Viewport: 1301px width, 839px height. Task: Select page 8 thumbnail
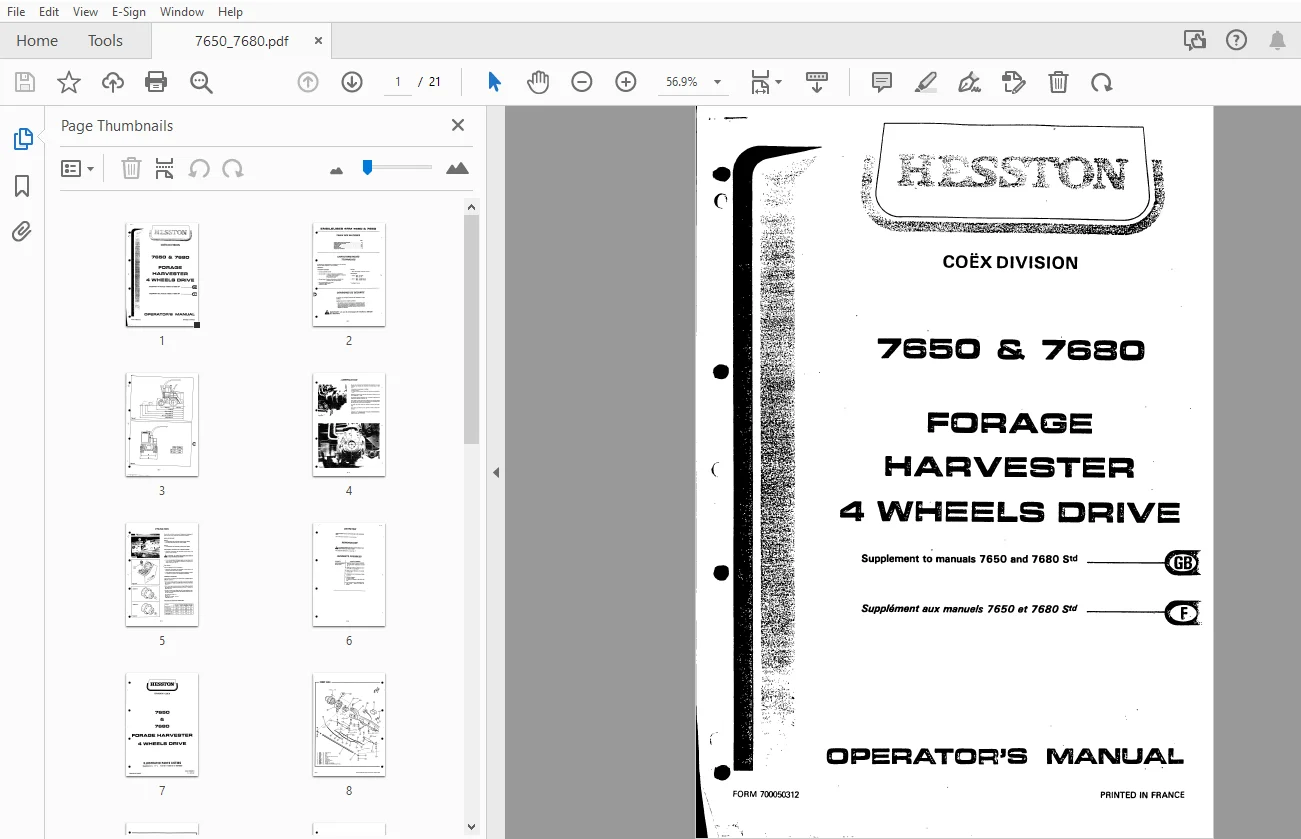[x=349, y=725]
